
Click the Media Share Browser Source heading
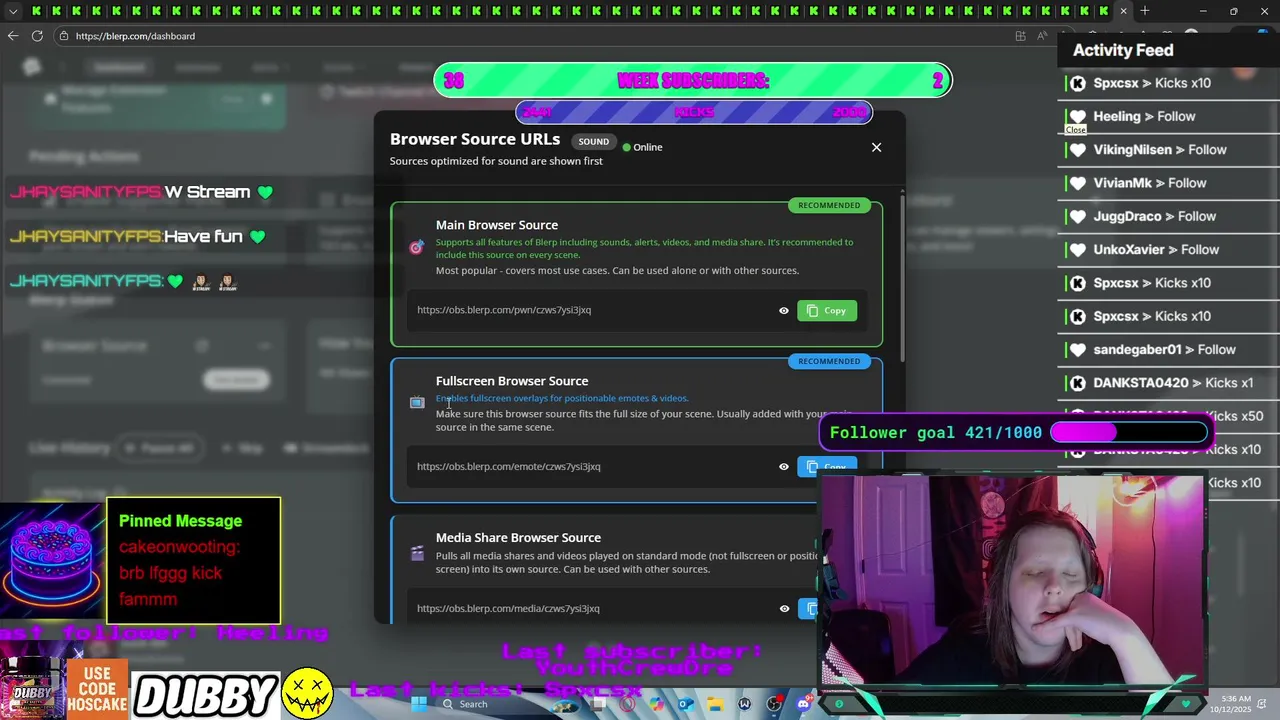pos(518,538)
